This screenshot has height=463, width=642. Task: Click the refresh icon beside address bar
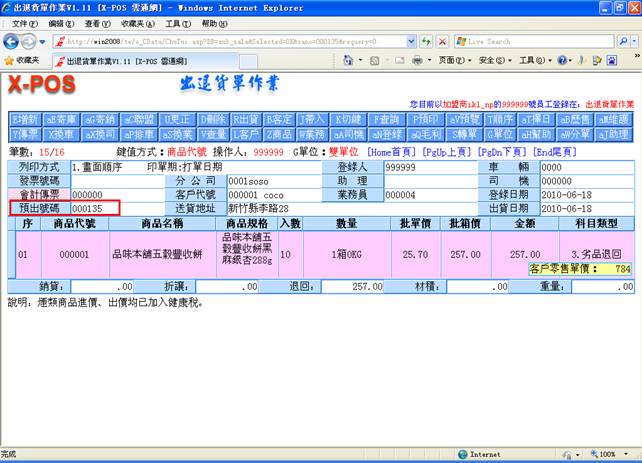427,41
